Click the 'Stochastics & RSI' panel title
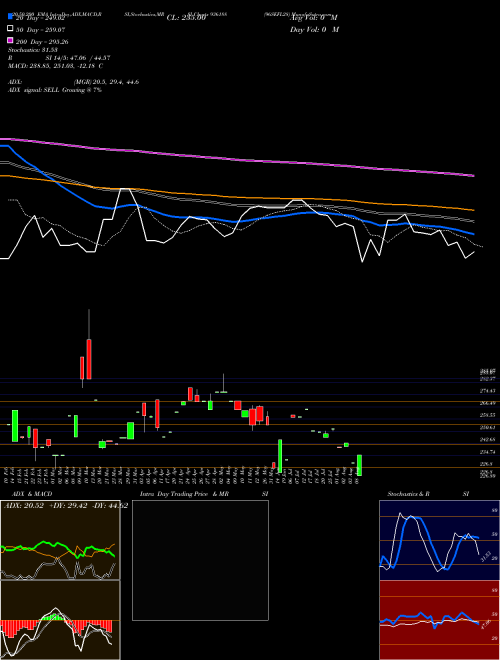Screen dimensions: 500x660 (x=428, y=494)
